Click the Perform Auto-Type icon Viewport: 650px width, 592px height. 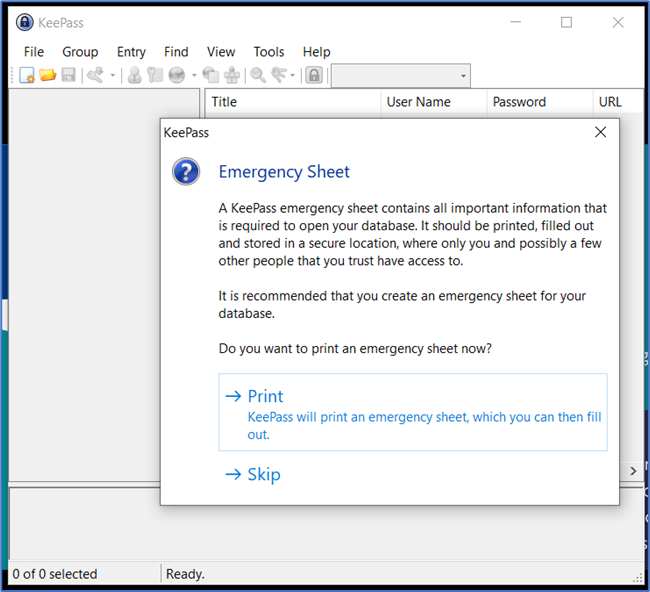click(x=232, y=75)
